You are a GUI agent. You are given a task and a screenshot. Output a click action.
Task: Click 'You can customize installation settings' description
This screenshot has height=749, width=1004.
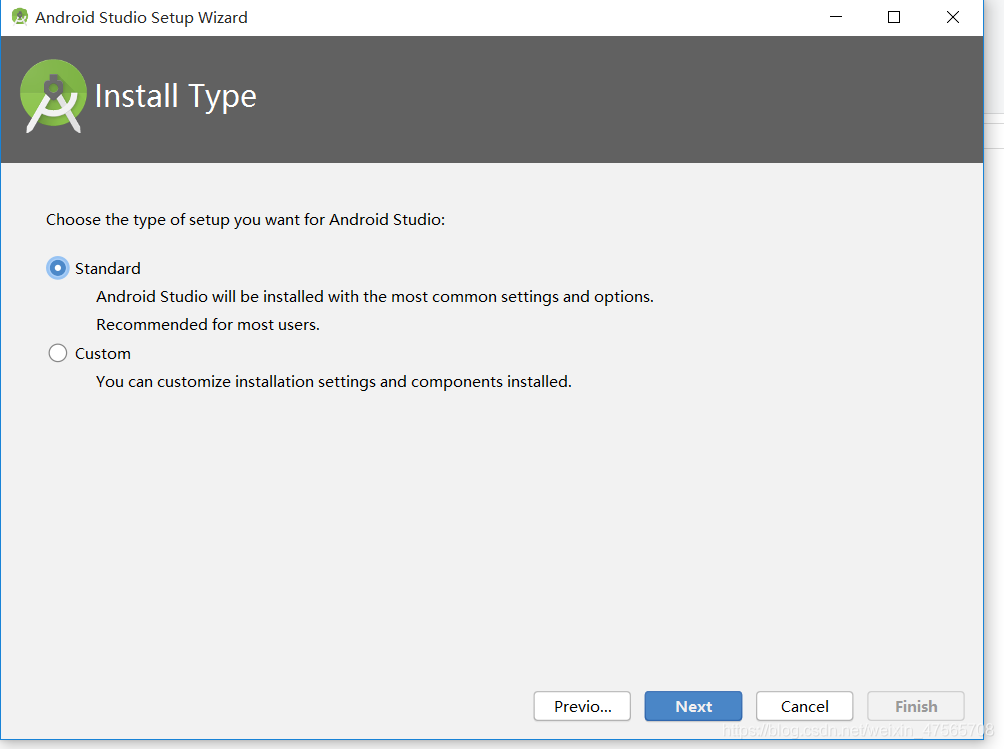coord(334,382)
